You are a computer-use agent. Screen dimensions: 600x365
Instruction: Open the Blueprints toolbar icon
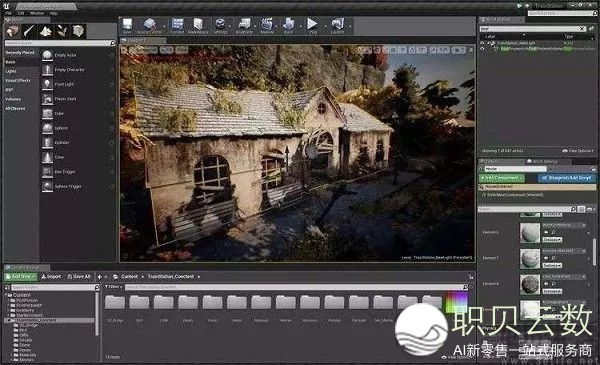point(244,25)
